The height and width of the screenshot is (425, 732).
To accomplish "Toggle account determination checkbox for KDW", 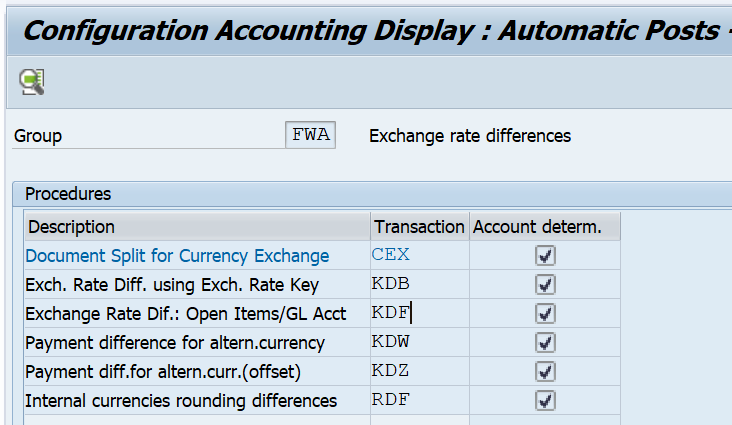I will click(545, 343).
